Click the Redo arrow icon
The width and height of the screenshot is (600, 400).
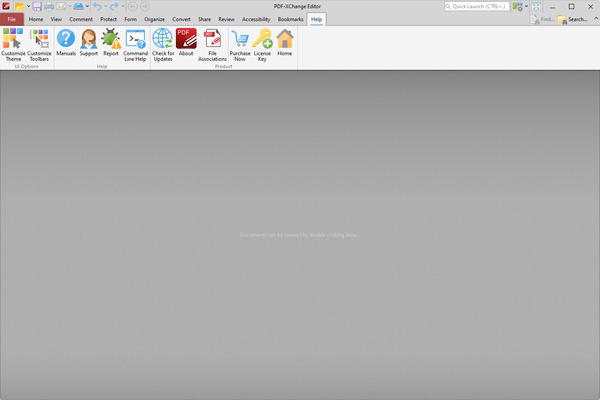click(x=114, y=6)
